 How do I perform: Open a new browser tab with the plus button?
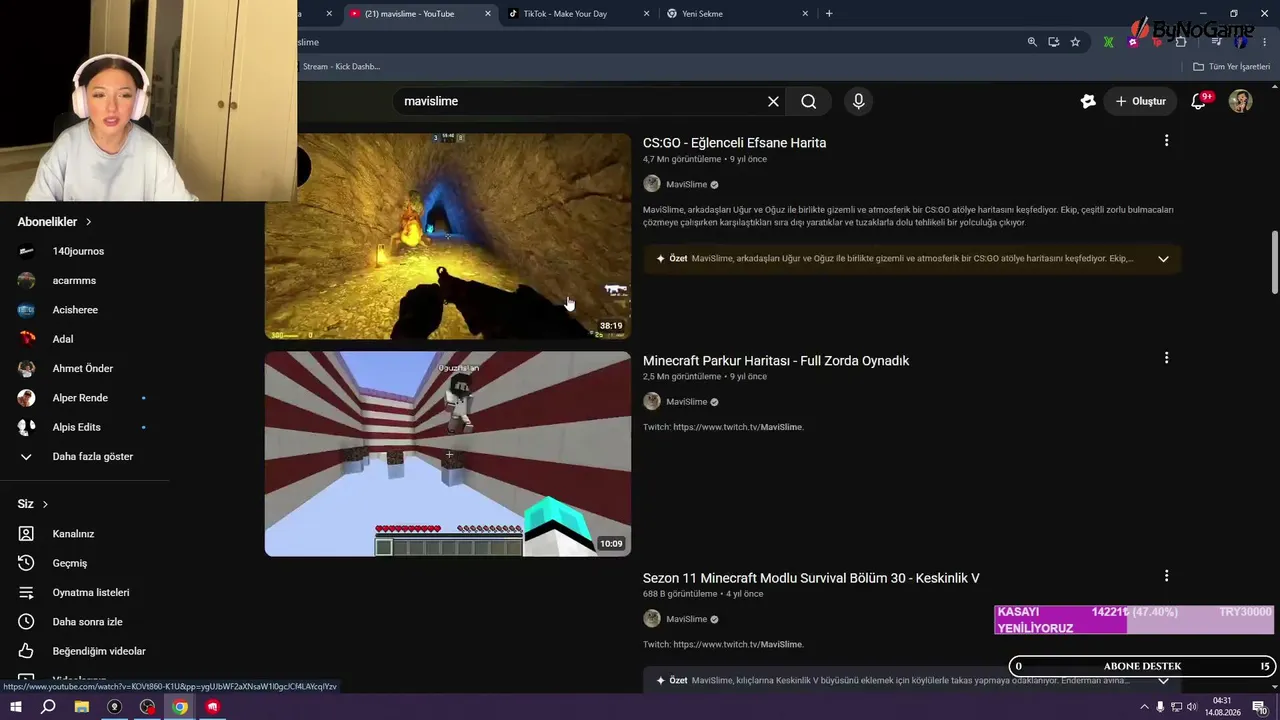[829, 14]
